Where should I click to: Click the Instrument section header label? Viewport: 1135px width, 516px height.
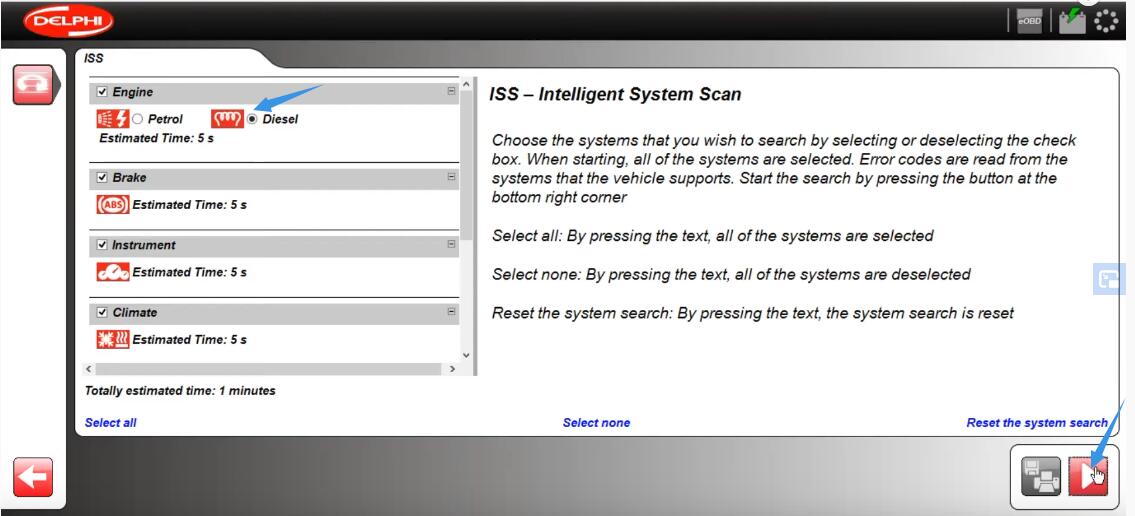click(x=143, y=245)
